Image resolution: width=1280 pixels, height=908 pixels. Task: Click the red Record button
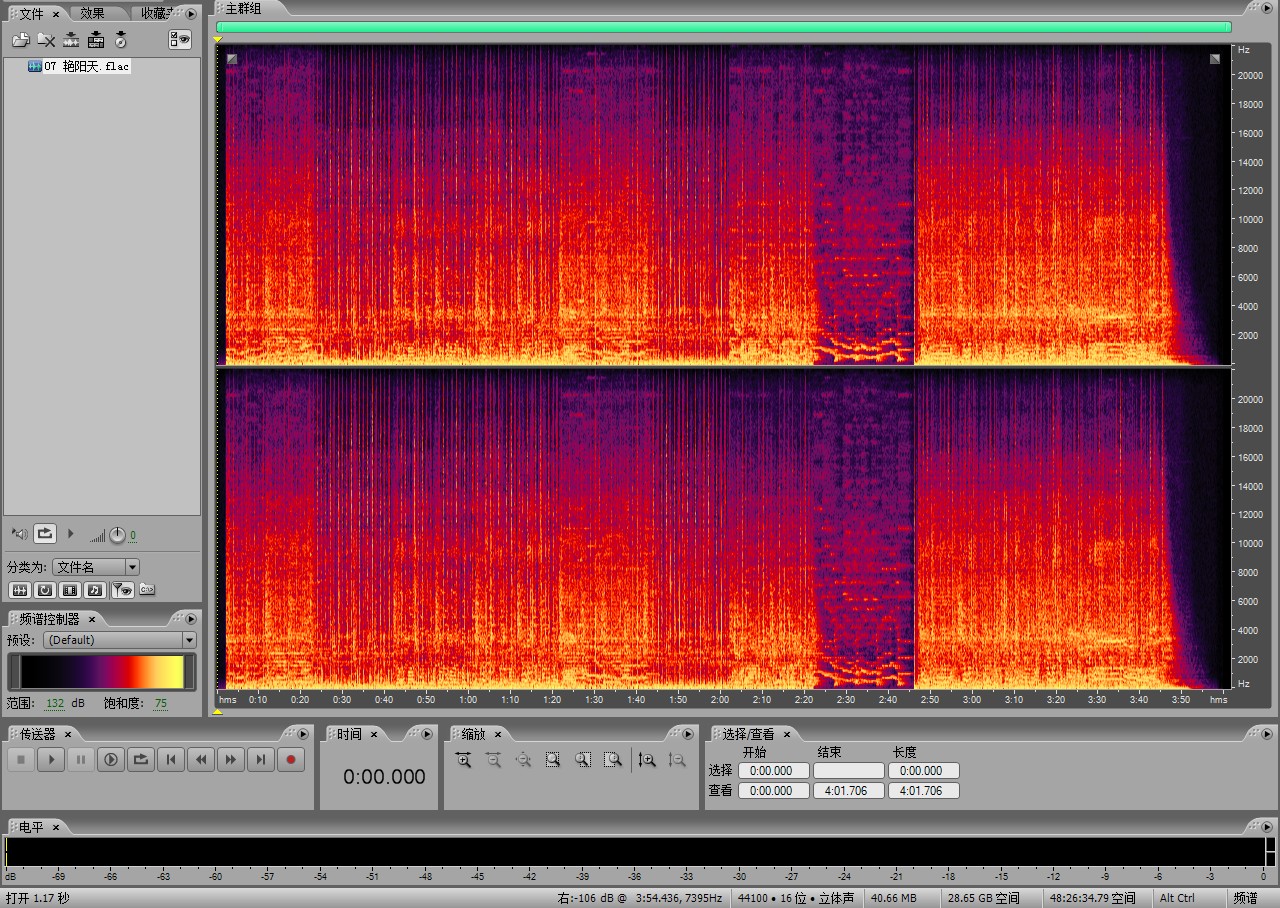(x=291, y=760)
